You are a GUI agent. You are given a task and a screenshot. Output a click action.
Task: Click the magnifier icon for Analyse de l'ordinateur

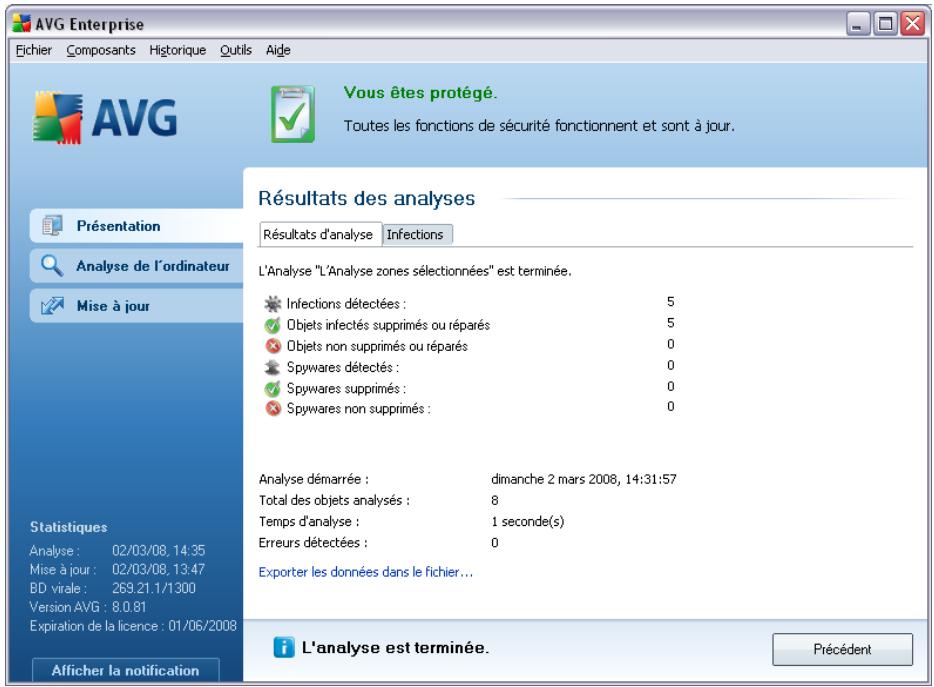click(52, 266)
